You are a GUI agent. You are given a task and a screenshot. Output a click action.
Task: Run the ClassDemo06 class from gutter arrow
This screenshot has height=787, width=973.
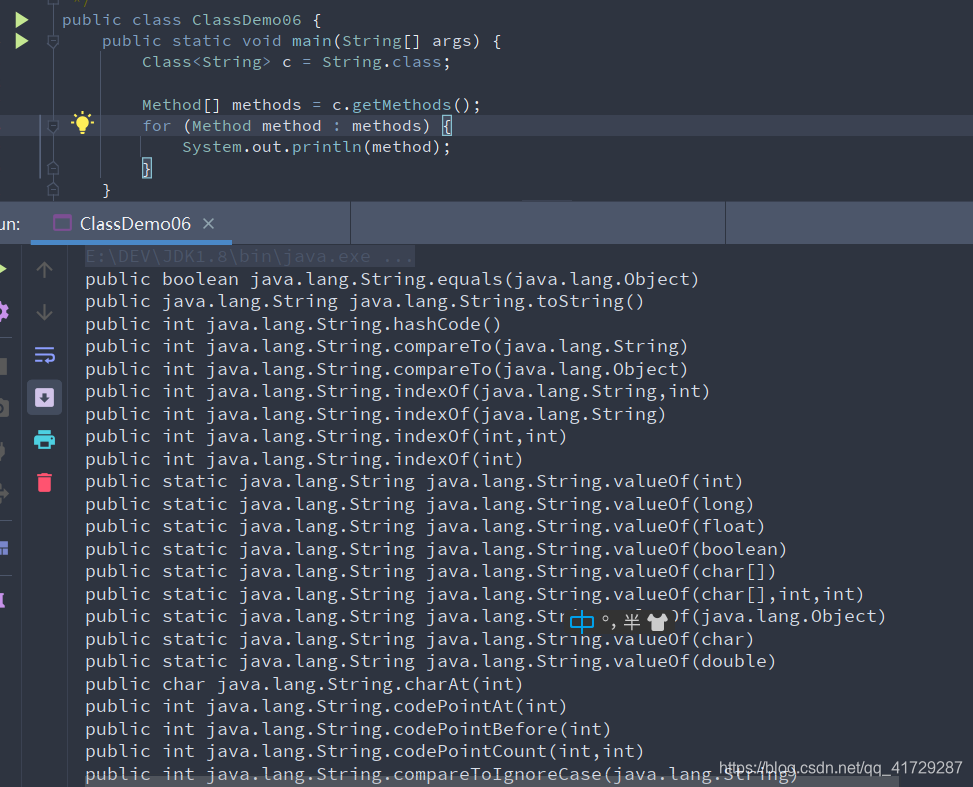coord(22,20)
